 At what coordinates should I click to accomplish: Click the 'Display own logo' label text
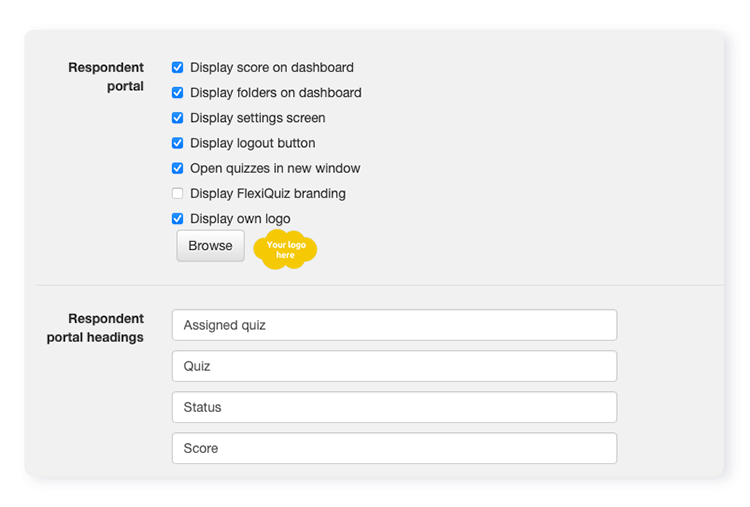240,219
